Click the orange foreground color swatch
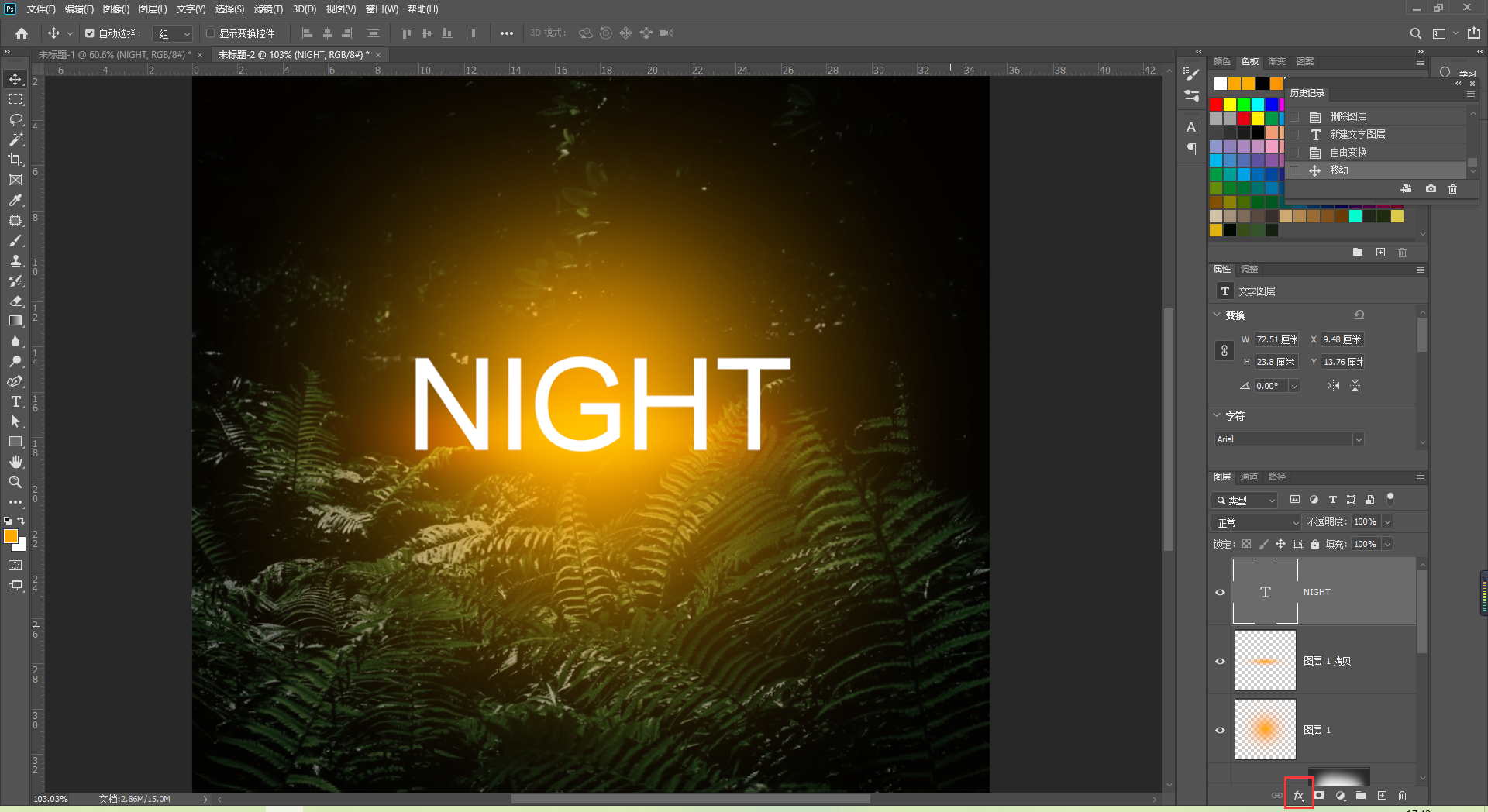 (x=11, y=536)
